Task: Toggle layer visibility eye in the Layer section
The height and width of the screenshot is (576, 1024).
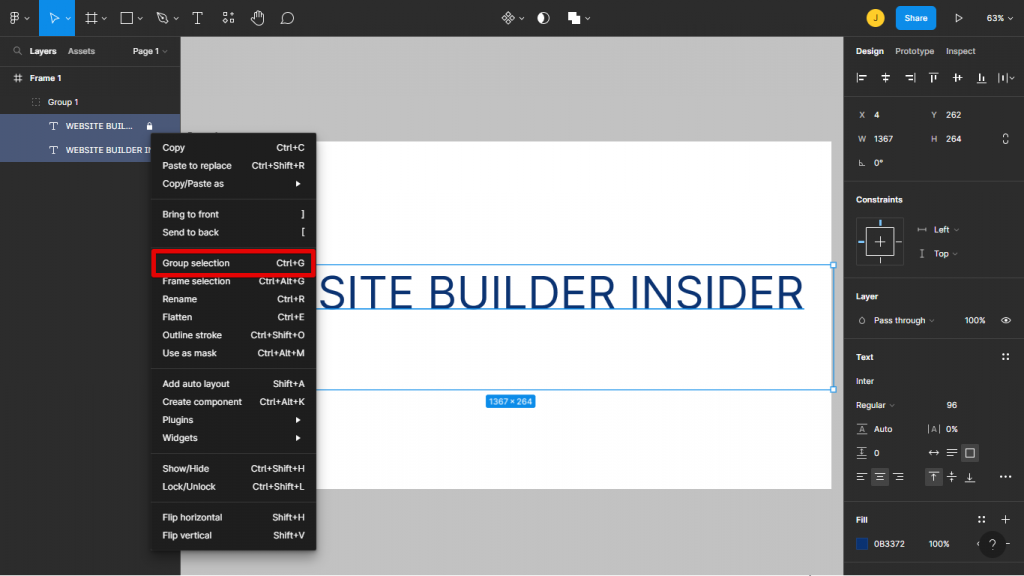Action: (1007, 320)
